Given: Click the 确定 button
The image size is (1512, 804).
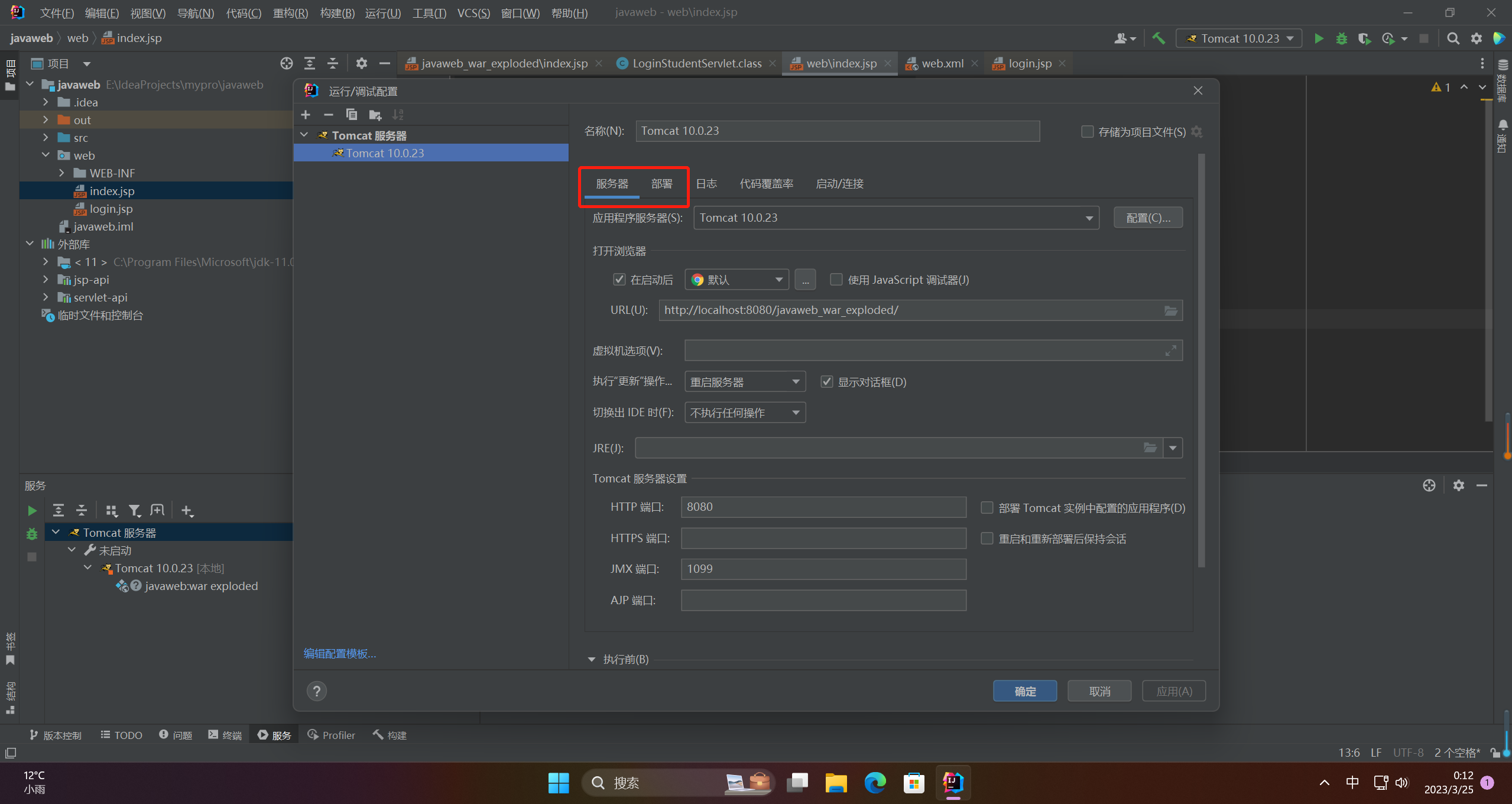Looking at the screenshot, I should pyautogui.click(x=1024, y=691).
